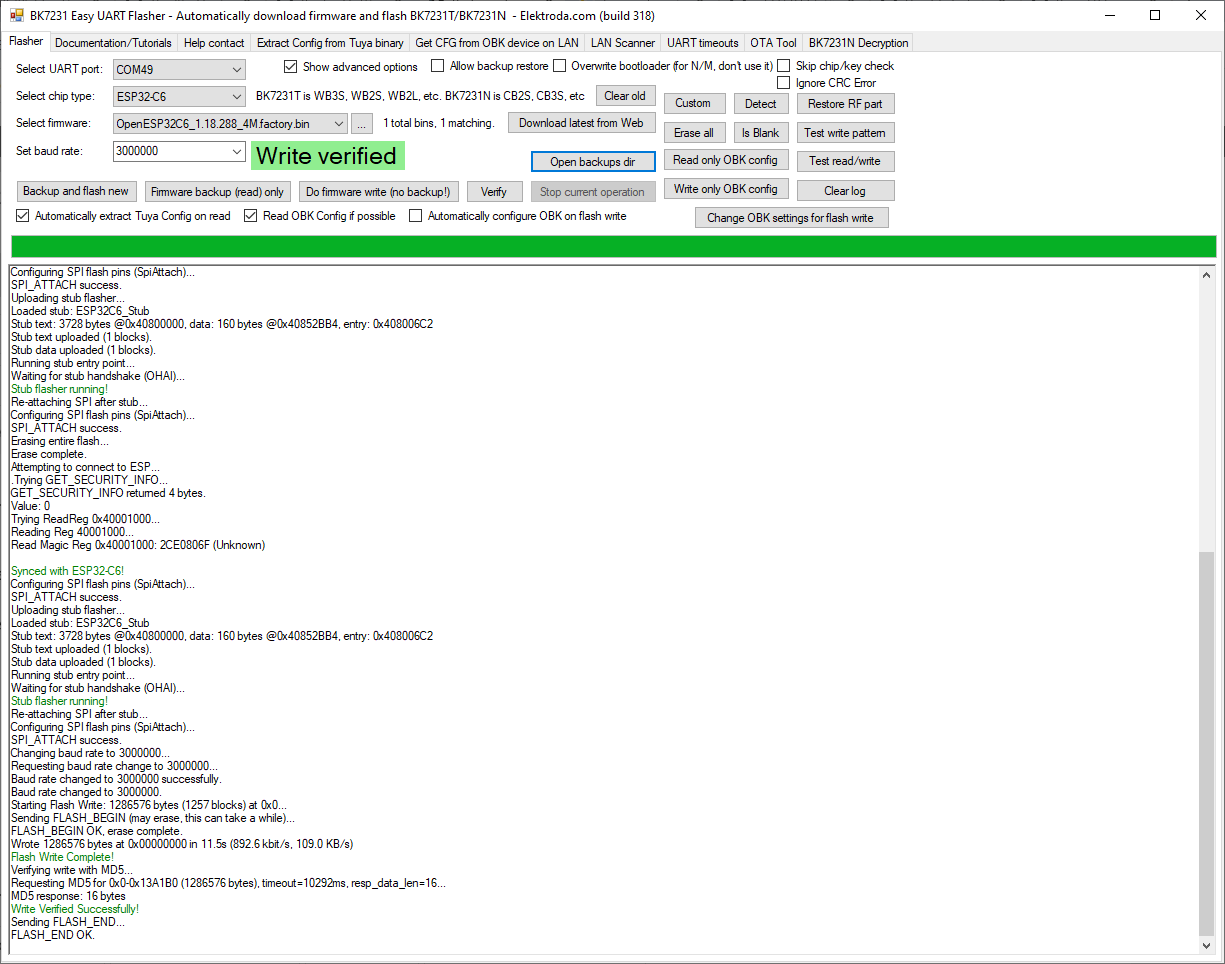Go to UART timeouts tab

pos(703,43)
